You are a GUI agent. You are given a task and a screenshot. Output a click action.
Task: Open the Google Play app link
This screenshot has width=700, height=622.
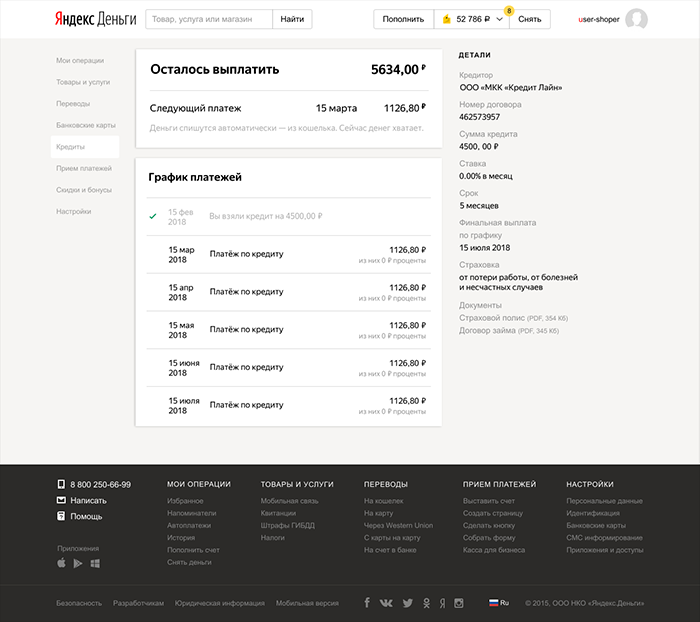(78, 564)
